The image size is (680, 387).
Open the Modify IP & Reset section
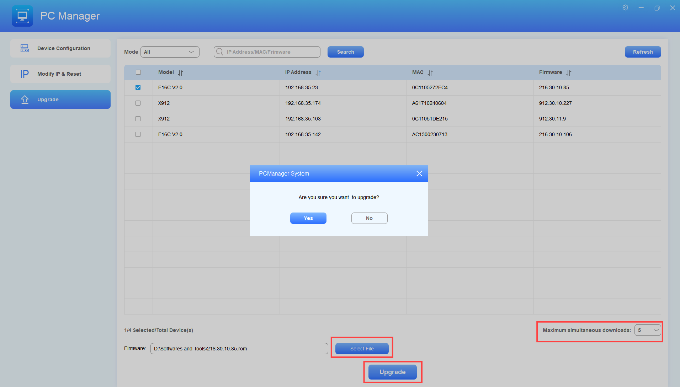(60, 74)
